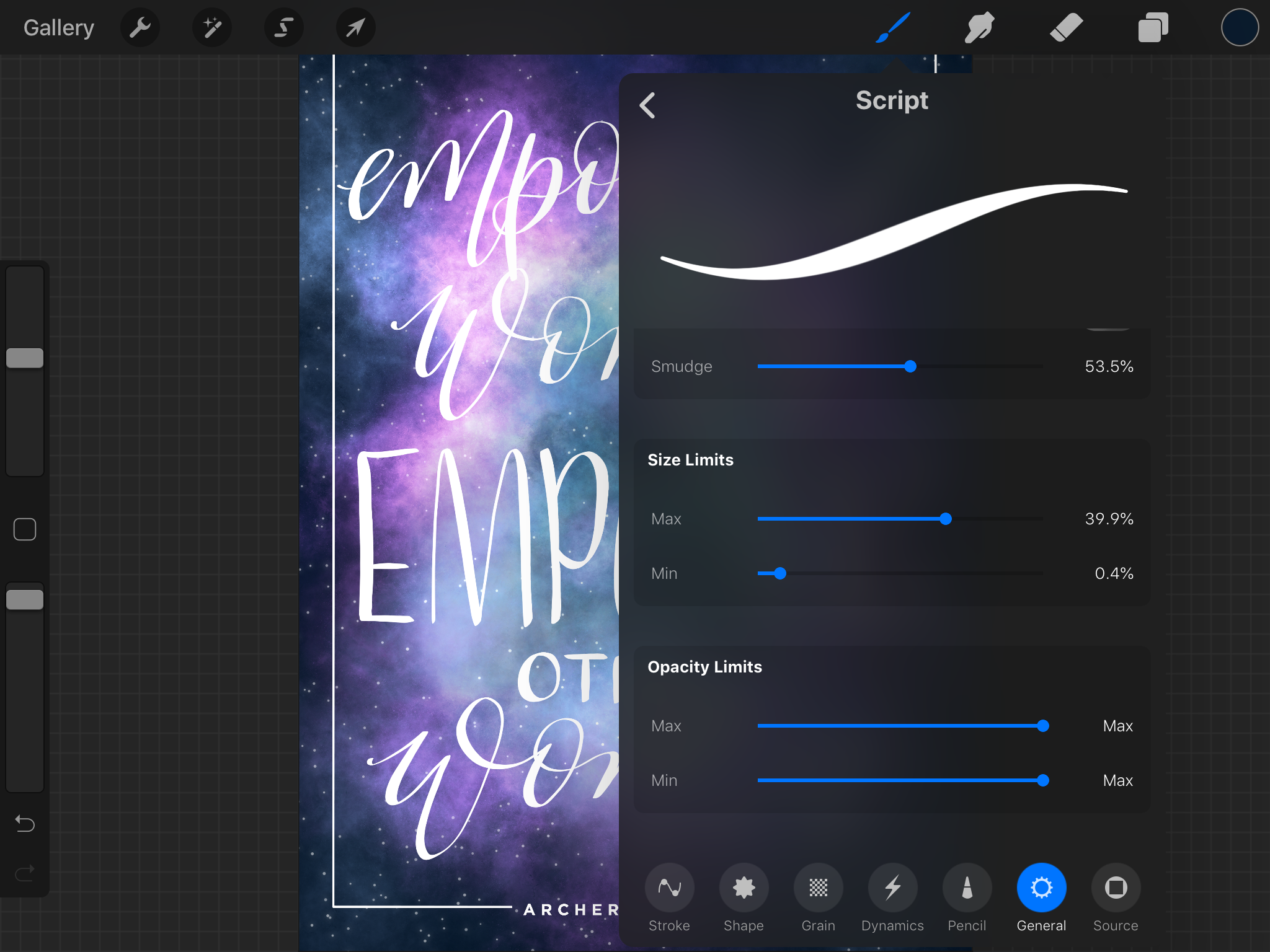Image resolution: width=1270 pixels, height=952 pixels.
Task: Click the Size Limits heading
Action: click(690, 460)
